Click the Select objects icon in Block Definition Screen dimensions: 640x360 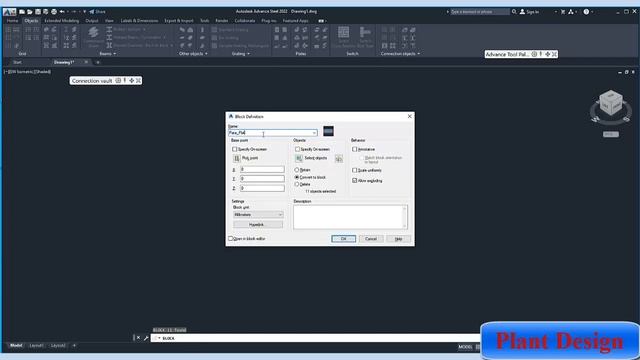click(x=299, y=158)
